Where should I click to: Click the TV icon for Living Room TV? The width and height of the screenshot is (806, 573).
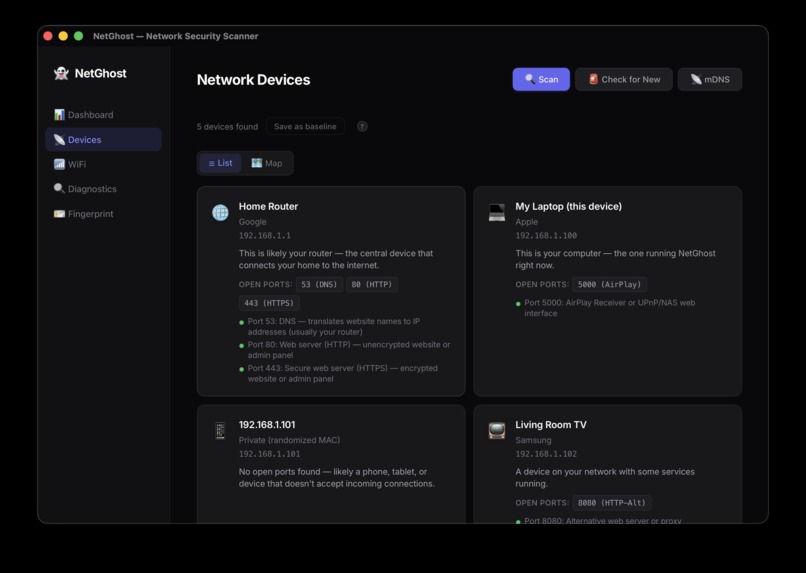497,431
